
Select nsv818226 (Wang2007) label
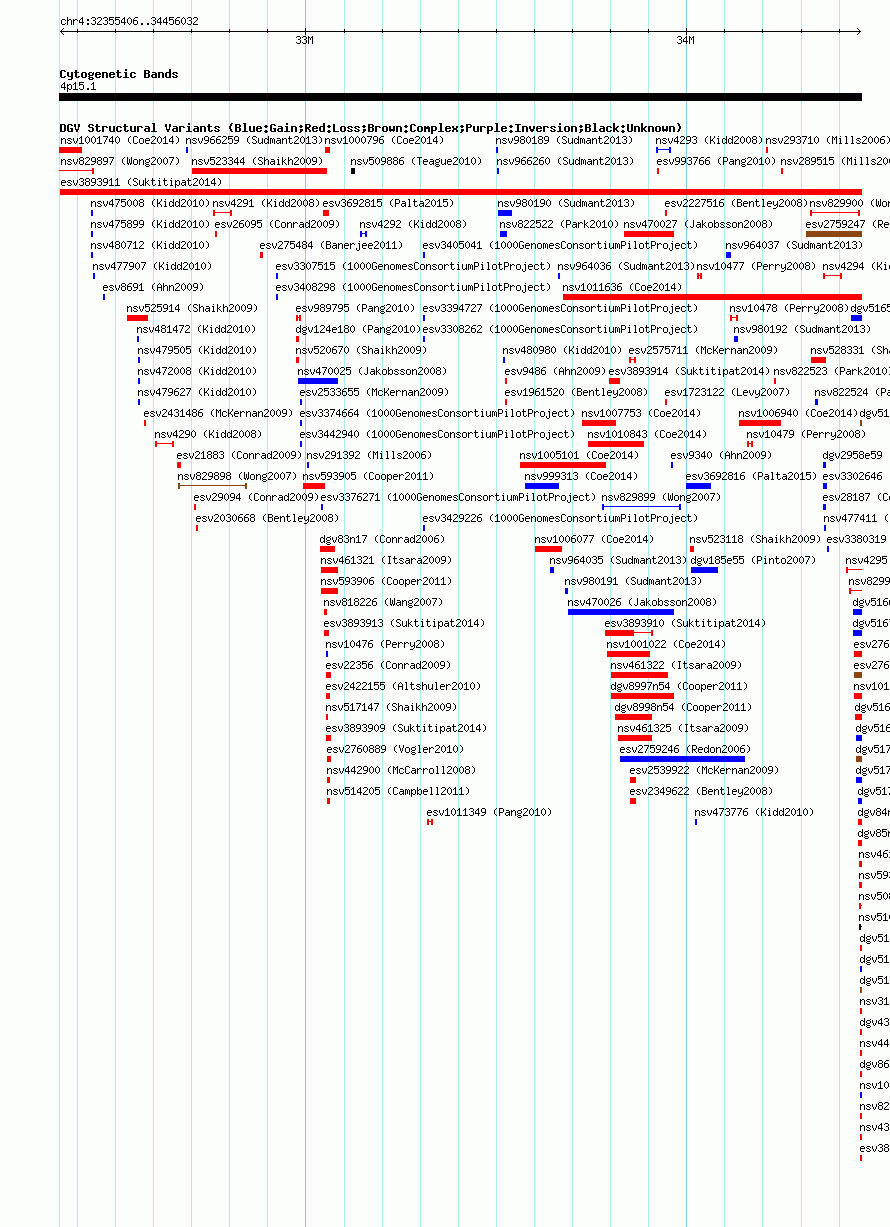[383, 602]
